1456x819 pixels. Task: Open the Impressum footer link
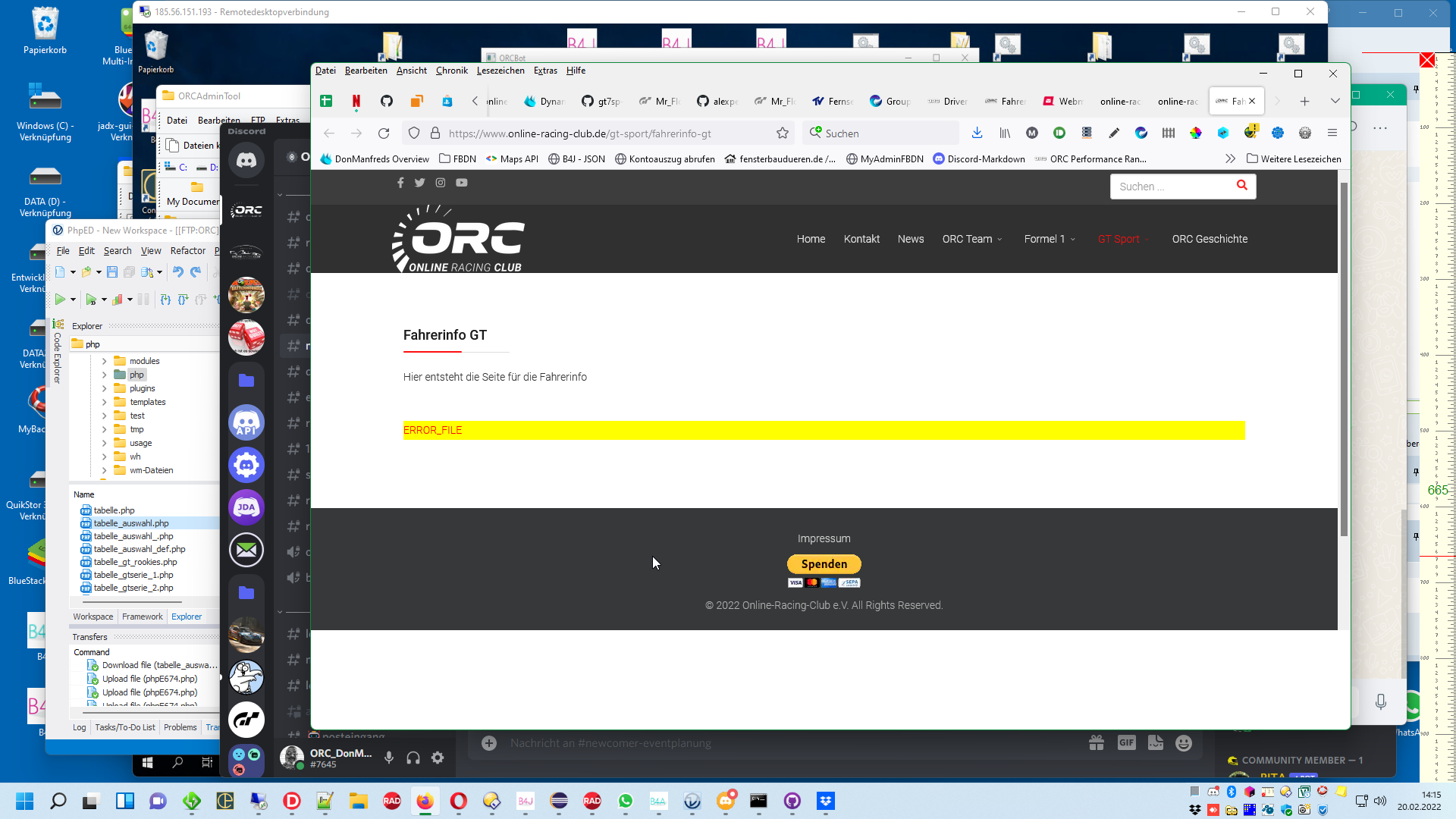point(824,538)
